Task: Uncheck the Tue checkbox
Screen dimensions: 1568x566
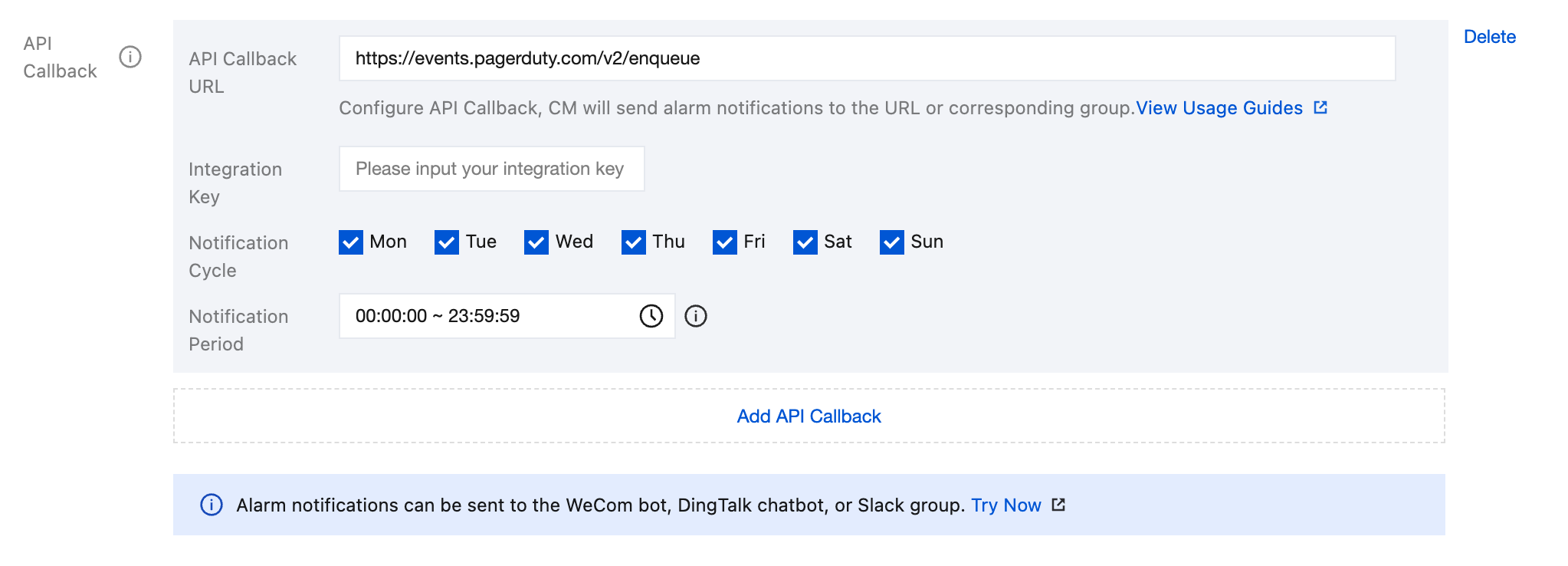Action: (447, 242)
